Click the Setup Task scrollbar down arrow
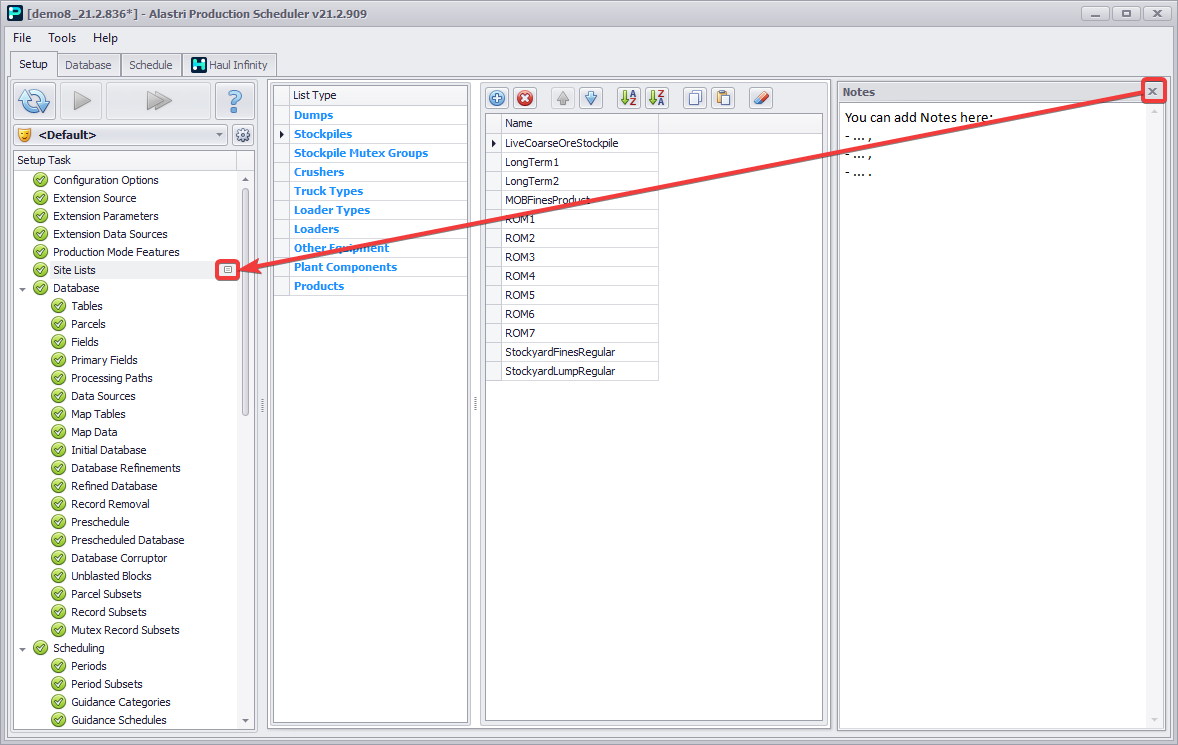Image resolution: width=1178 pixels, height=745 pixels. (245, 721)
